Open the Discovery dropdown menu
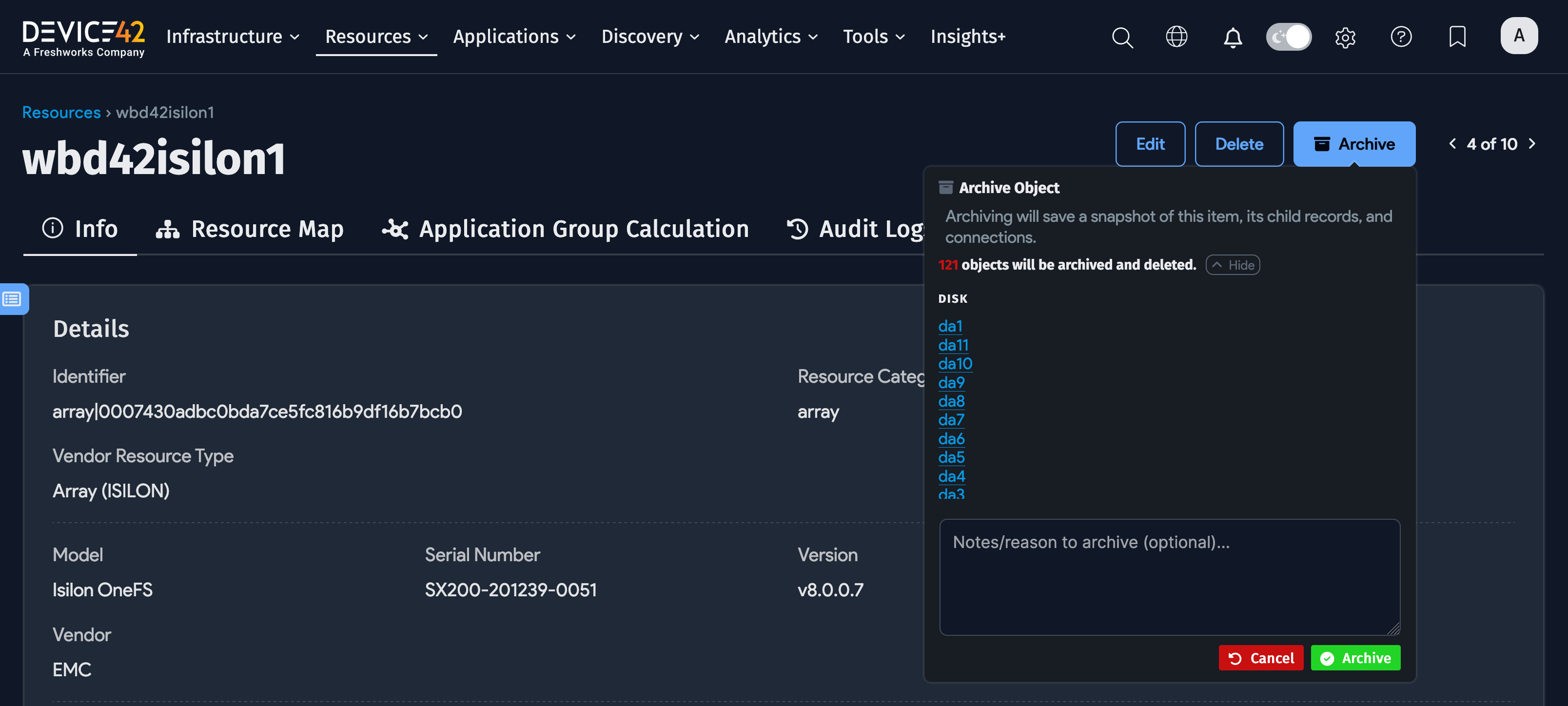This screenshot has width=1568, height=706. click(650, 37)
